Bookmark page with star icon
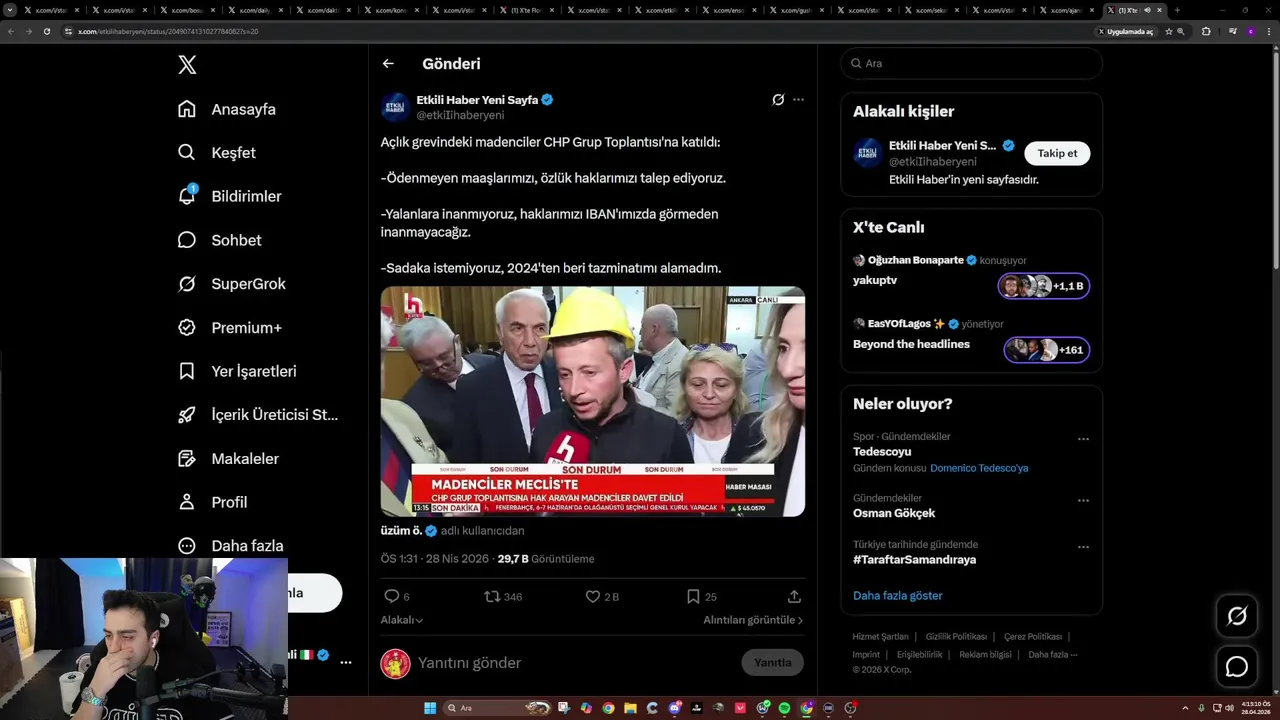The width and height of the screenshot is (1280, 720). point(1168,31)
